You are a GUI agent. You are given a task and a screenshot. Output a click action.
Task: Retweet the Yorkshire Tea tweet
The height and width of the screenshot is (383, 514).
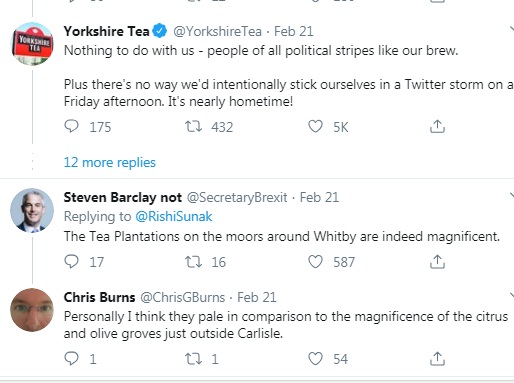click(193, 127)
